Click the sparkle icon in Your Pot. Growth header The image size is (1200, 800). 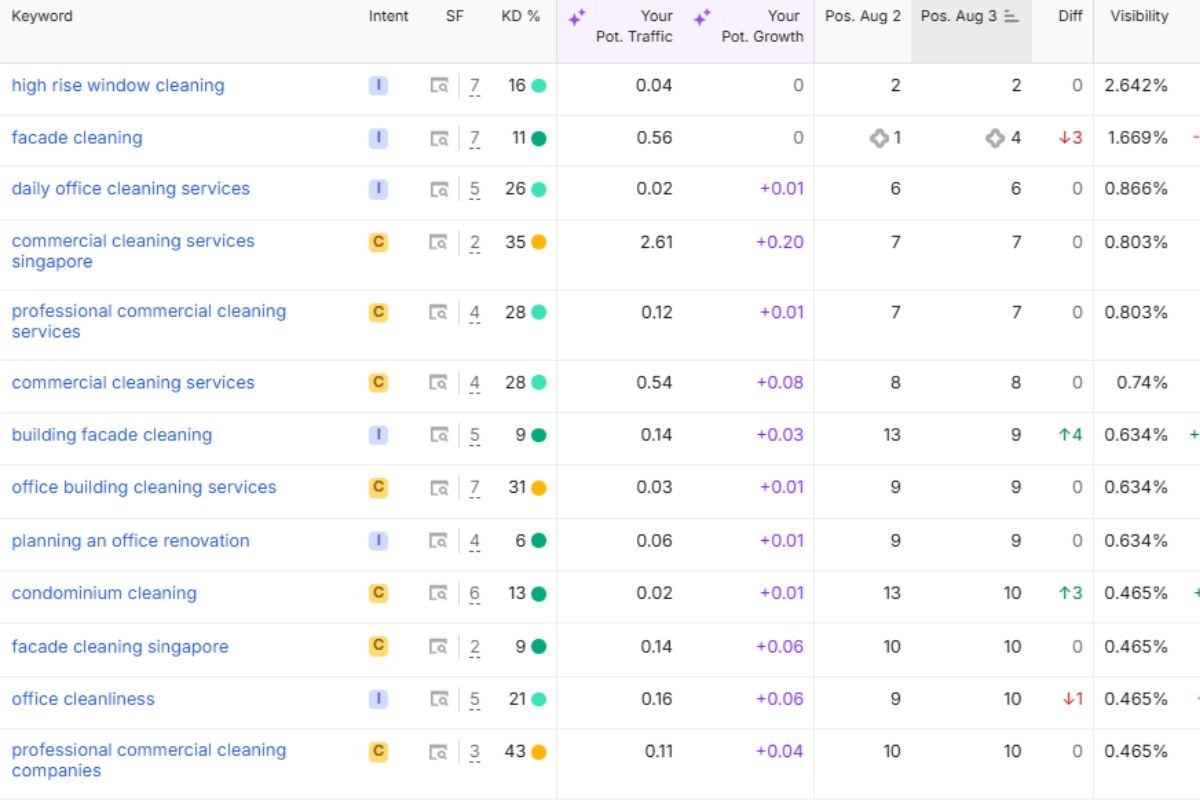coord(702,17)
